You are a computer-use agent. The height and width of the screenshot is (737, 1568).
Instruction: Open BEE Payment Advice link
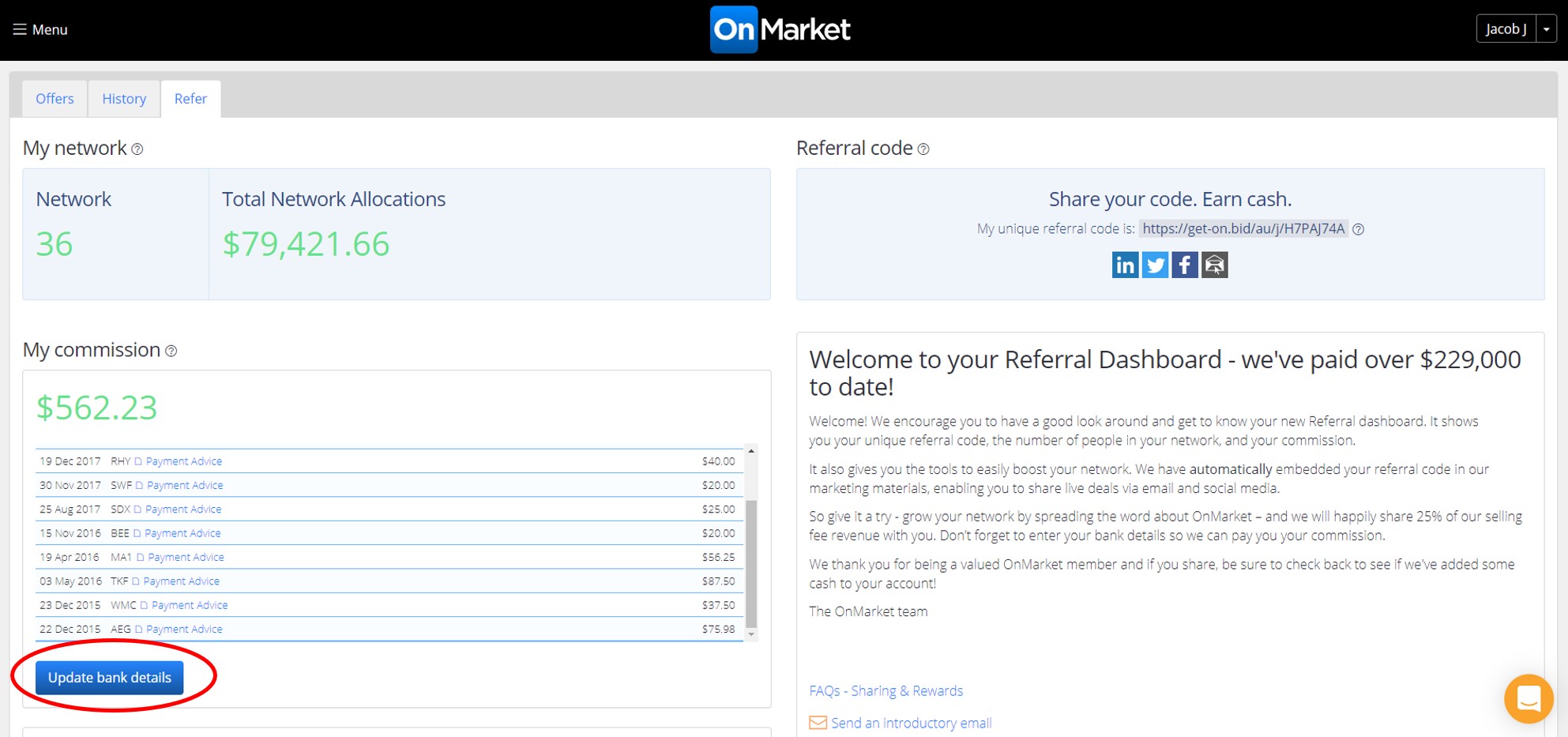point(182,533)
